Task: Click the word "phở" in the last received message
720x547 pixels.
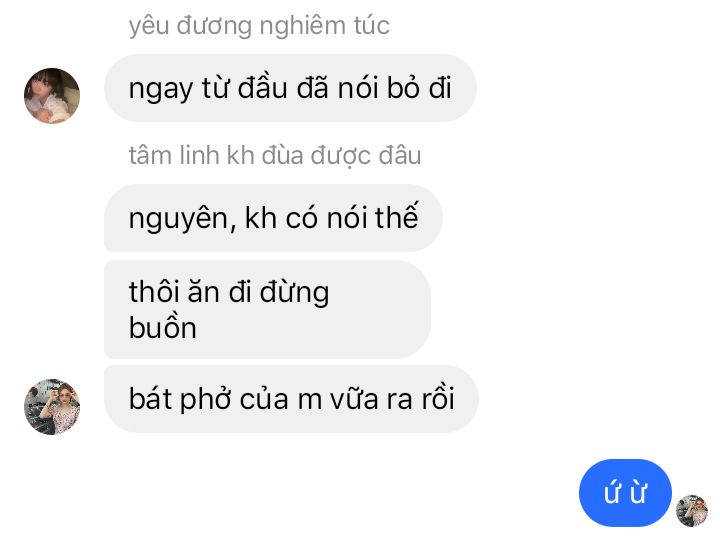Action: (x=205, y=400)
